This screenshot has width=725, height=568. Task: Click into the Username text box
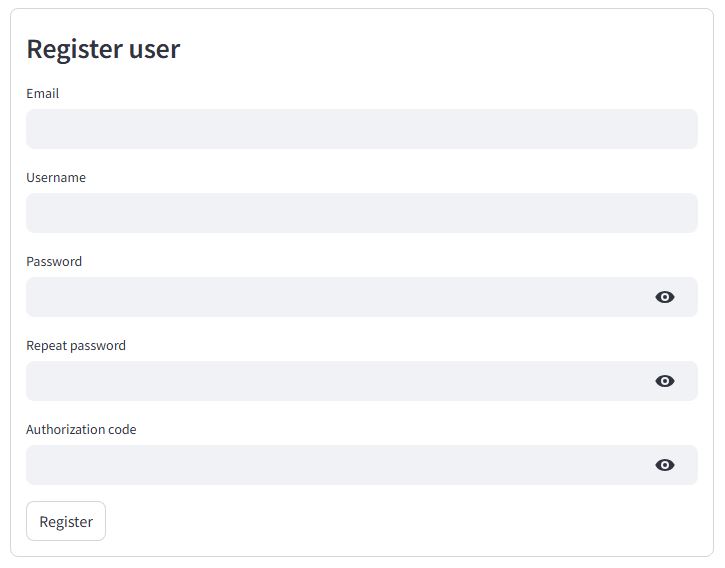tap(361, 213)
